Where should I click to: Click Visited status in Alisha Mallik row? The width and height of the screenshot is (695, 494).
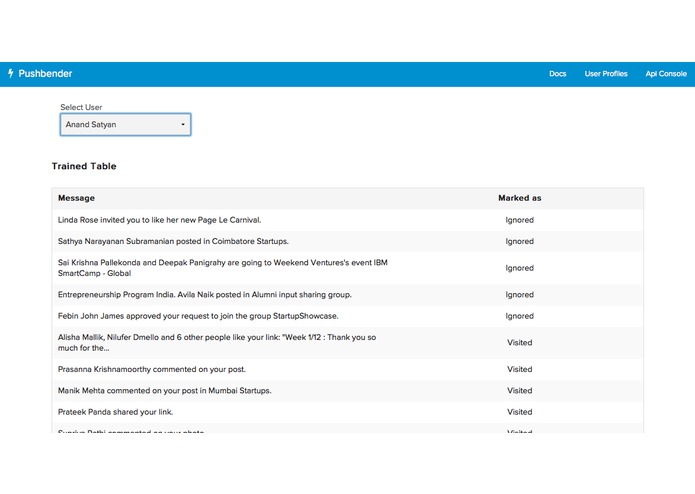(519, 342)
